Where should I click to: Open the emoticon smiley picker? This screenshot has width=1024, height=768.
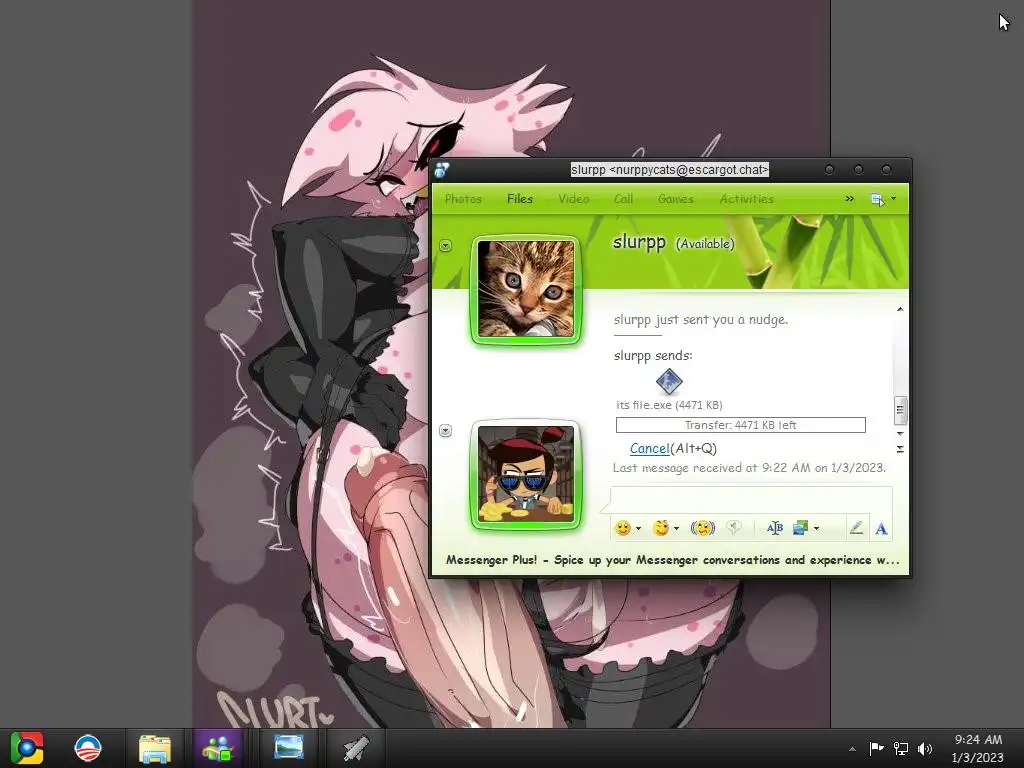(x=623, y=528)
